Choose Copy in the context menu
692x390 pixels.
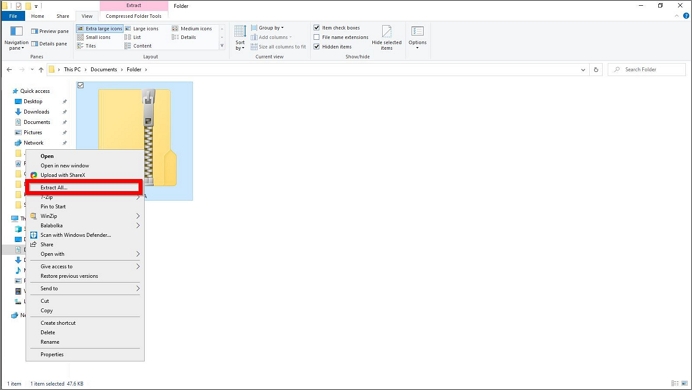pyautogui.click(x=85, y=311)
